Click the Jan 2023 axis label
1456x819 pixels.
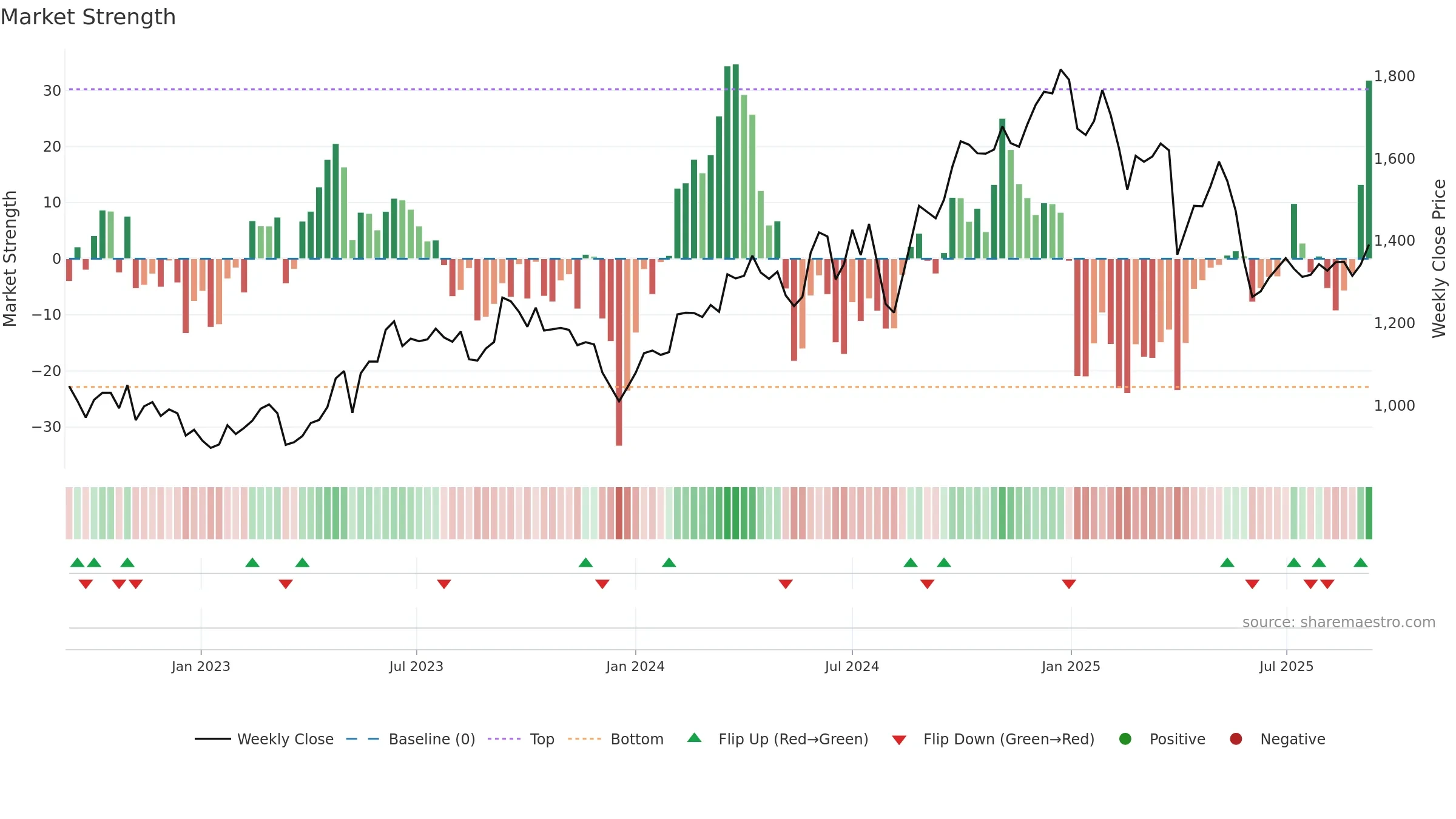click(x=201, y=666)
